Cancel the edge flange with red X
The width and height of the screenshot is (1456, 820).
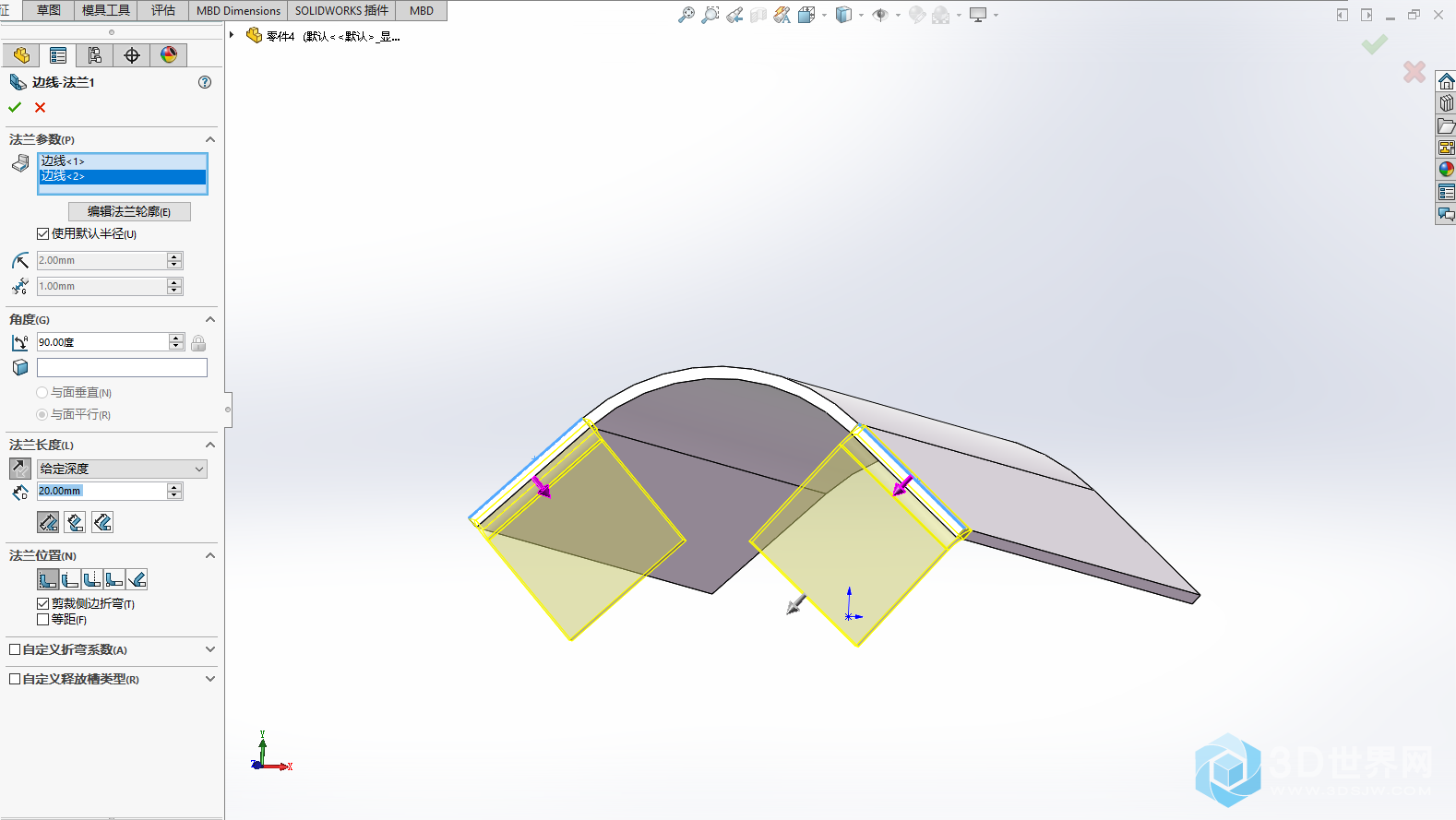(41, 107)
